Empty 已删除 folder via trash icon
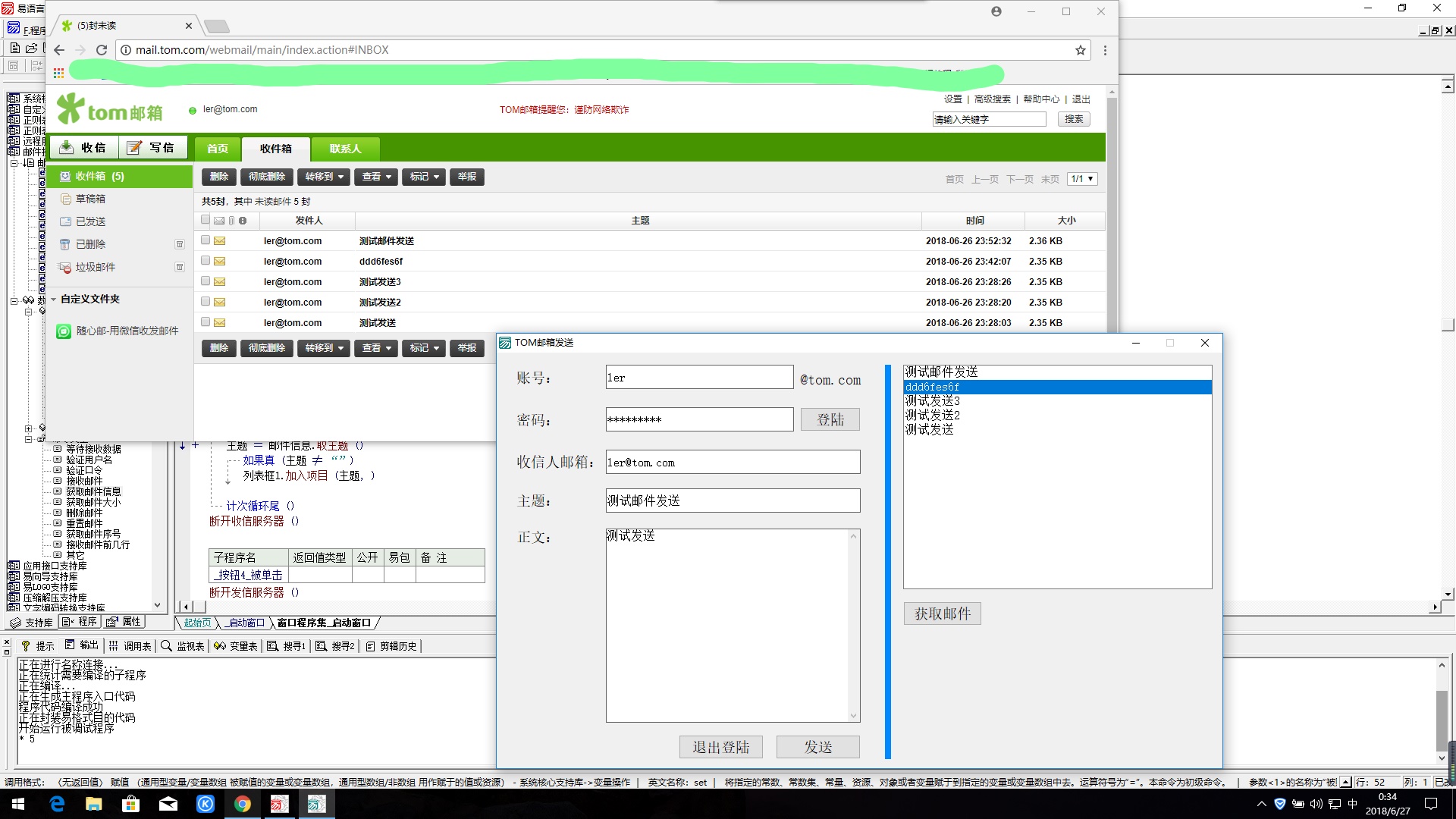 [x=180, y=244]
